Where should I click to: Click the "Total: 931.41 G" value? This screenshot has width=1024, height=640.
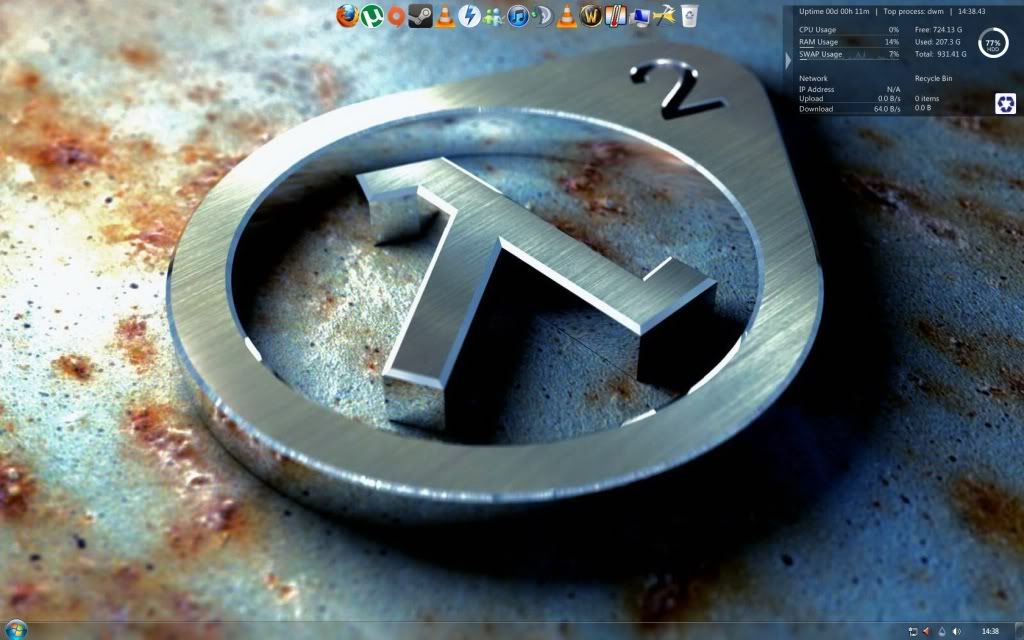[x=940, y=54]
